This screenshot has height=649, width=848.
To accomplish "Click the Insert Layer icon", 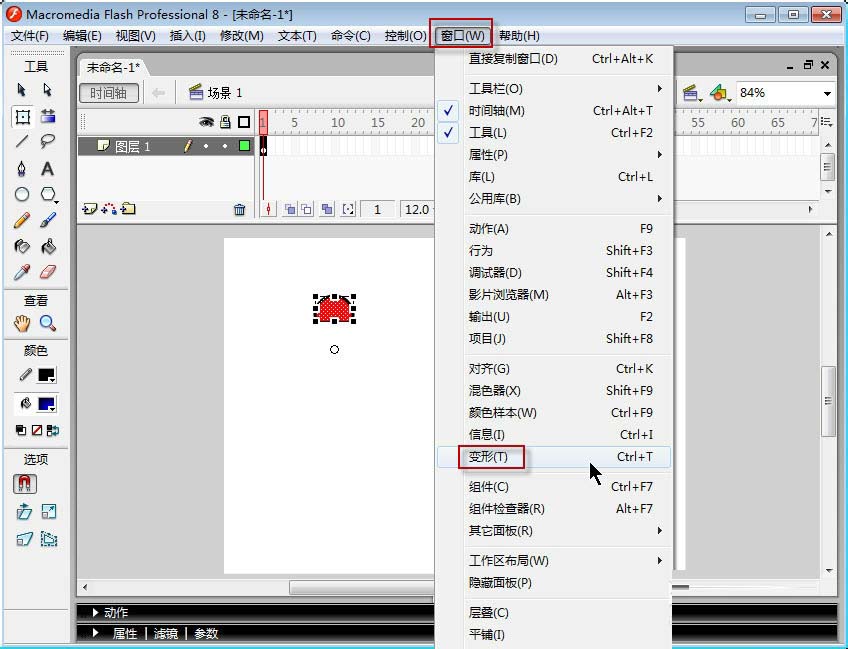I will [89, 209].
